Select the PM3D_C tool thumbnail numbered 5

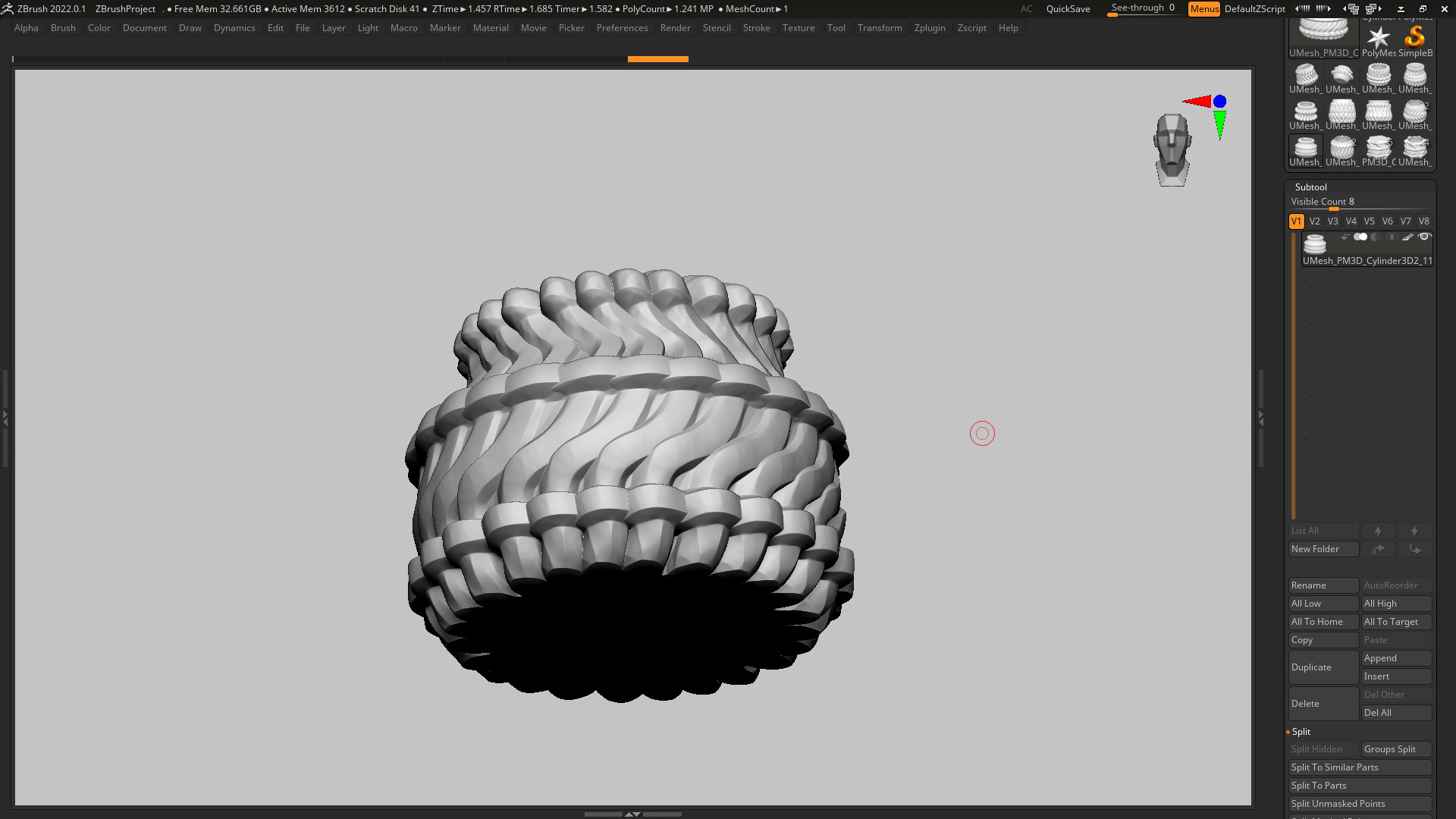[1379, 150]
